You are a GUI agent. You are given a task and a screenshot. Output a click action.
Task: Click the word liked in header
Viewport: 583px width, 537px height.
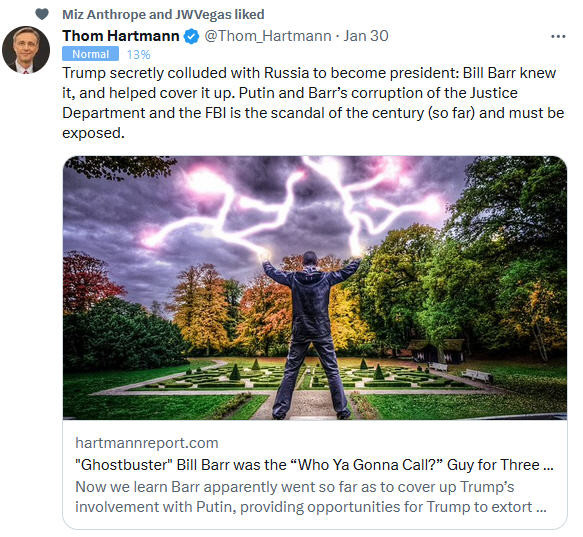coord(249,15)
